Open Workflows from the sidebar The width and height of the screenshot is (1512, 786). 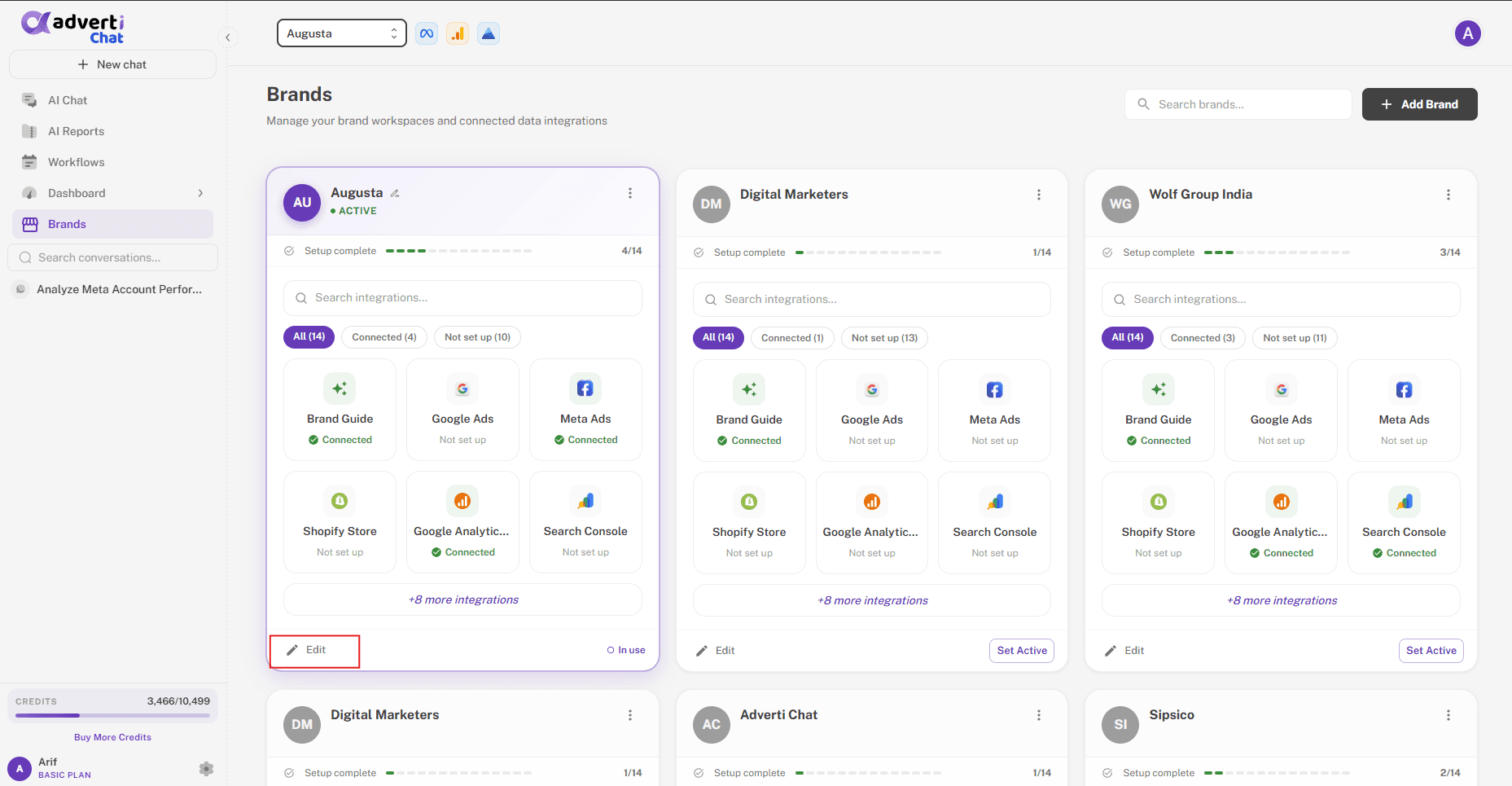coord(112,162)
